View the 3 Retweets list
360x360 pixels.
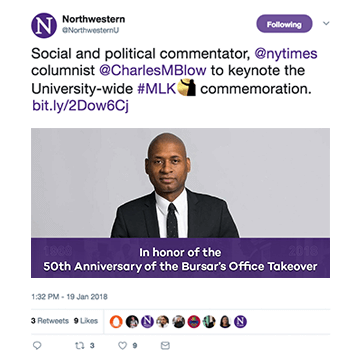point(50,321)
